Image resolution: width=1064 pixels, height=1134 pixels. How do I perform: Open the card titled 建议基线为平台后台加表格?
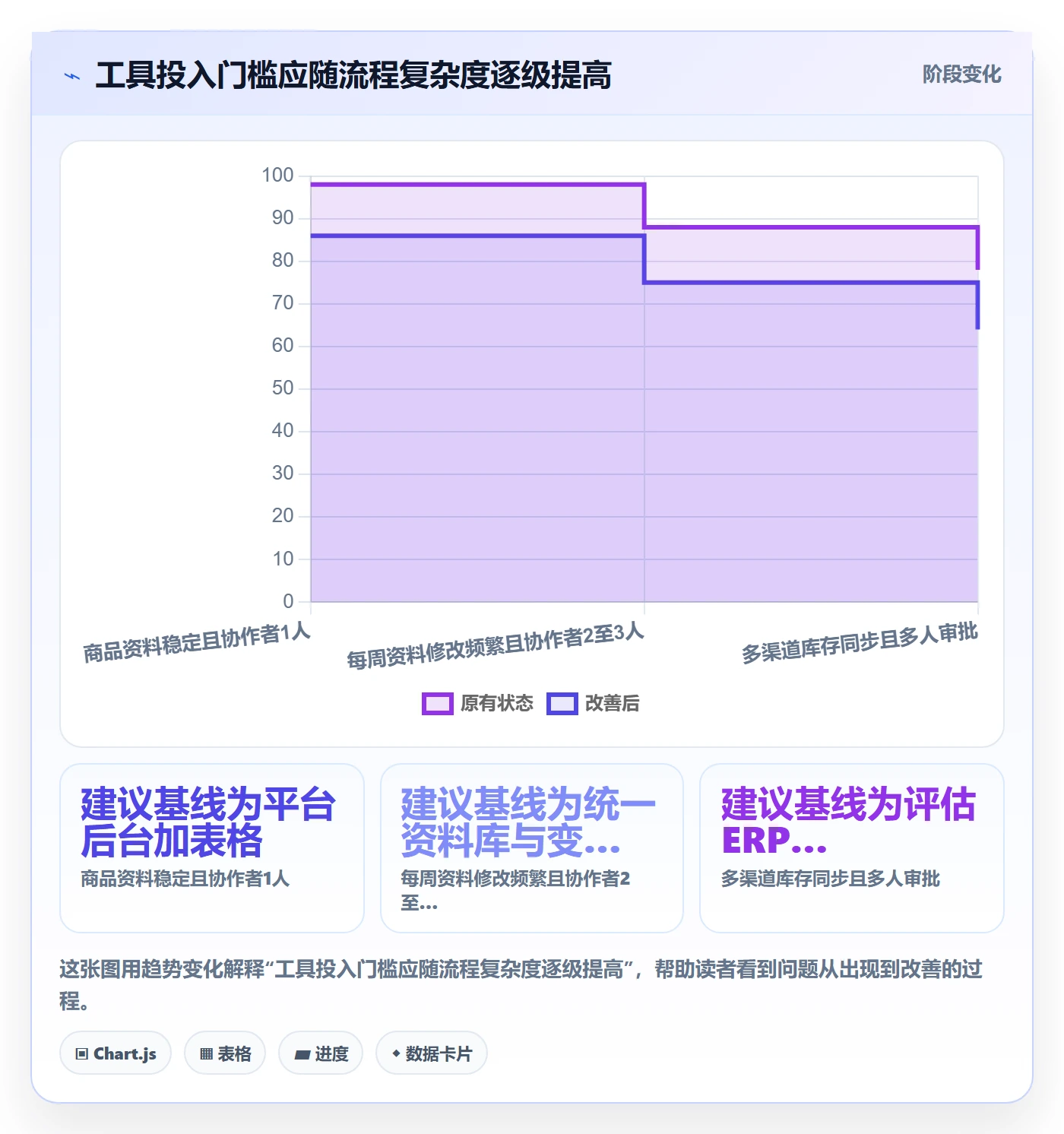pyautogui.click(x=212, y=848)
